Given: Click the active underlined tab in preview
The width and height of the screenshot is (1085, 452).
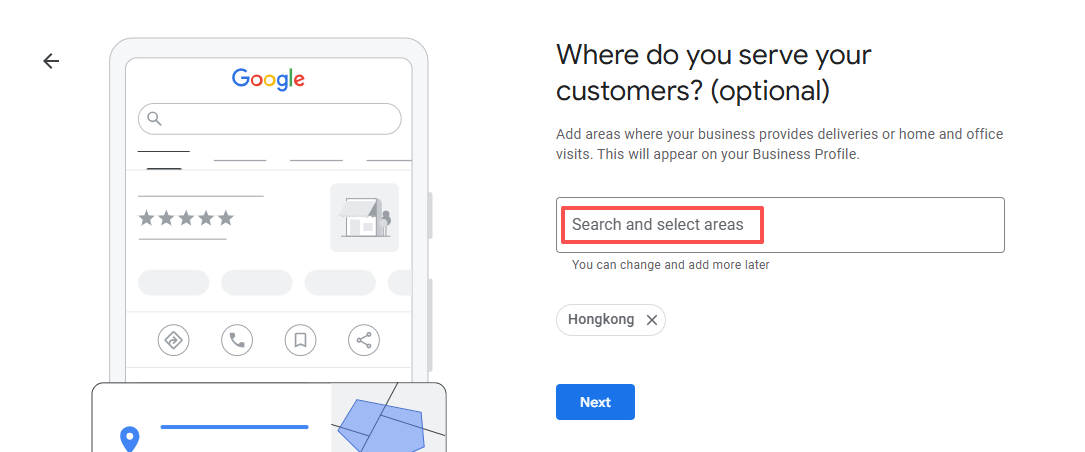Looking at the screenshot, I should point(163,156).
